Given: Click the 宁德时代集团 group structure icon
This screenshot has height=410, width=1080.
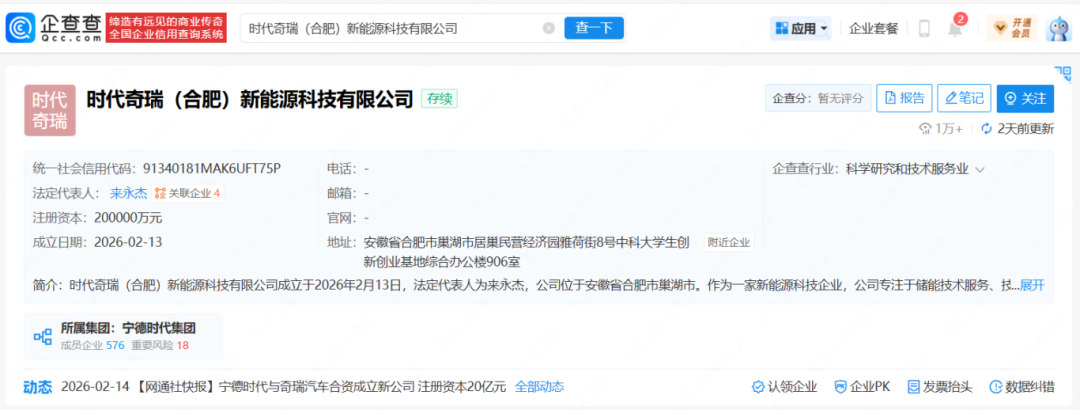Looking at the screenshot, I should tap(43, 336).
